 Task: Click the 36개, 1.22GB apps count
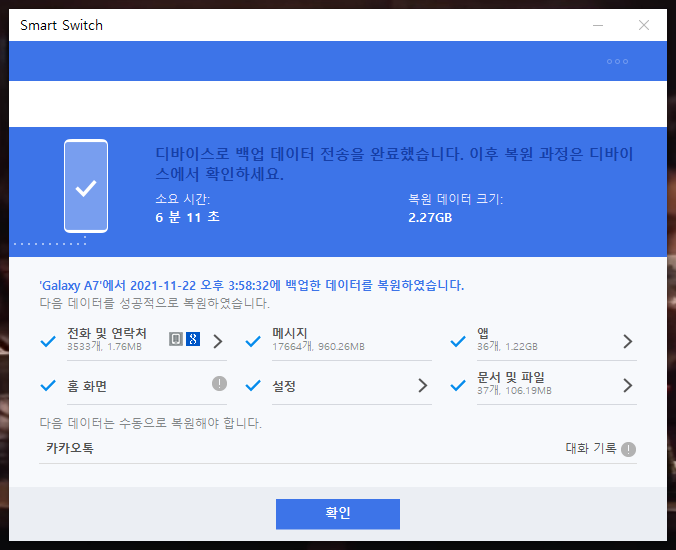coord(507,347)
